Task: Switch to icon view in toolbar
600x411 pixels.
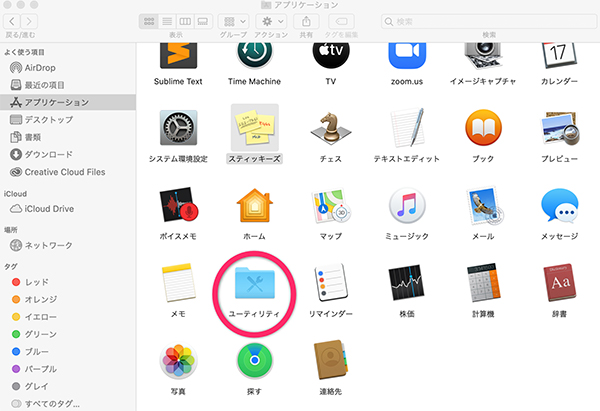Action: point(150,20)
